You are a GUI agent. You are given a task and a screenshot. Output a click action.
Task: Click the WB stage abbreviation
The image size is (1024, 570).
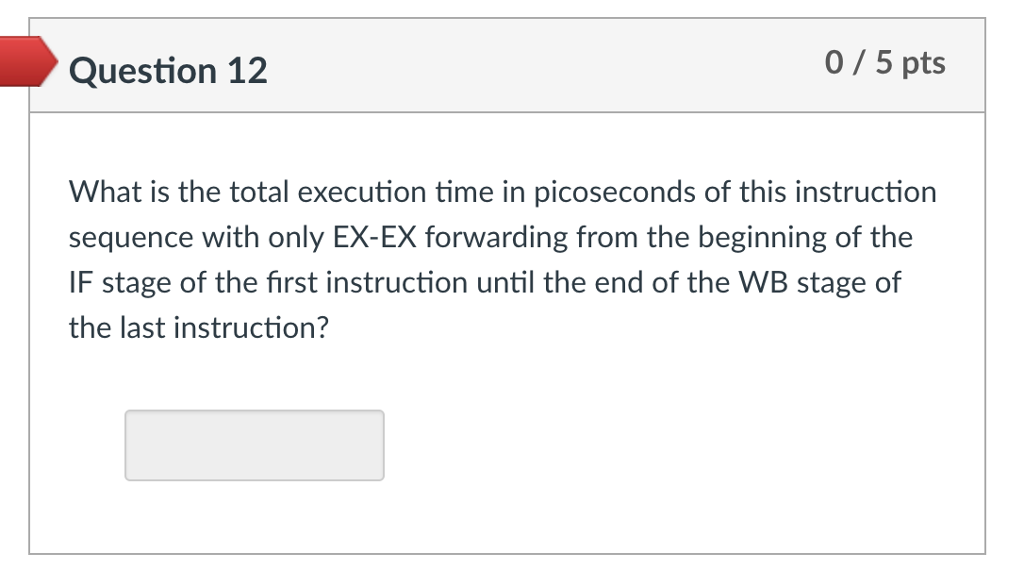[758, 283]
